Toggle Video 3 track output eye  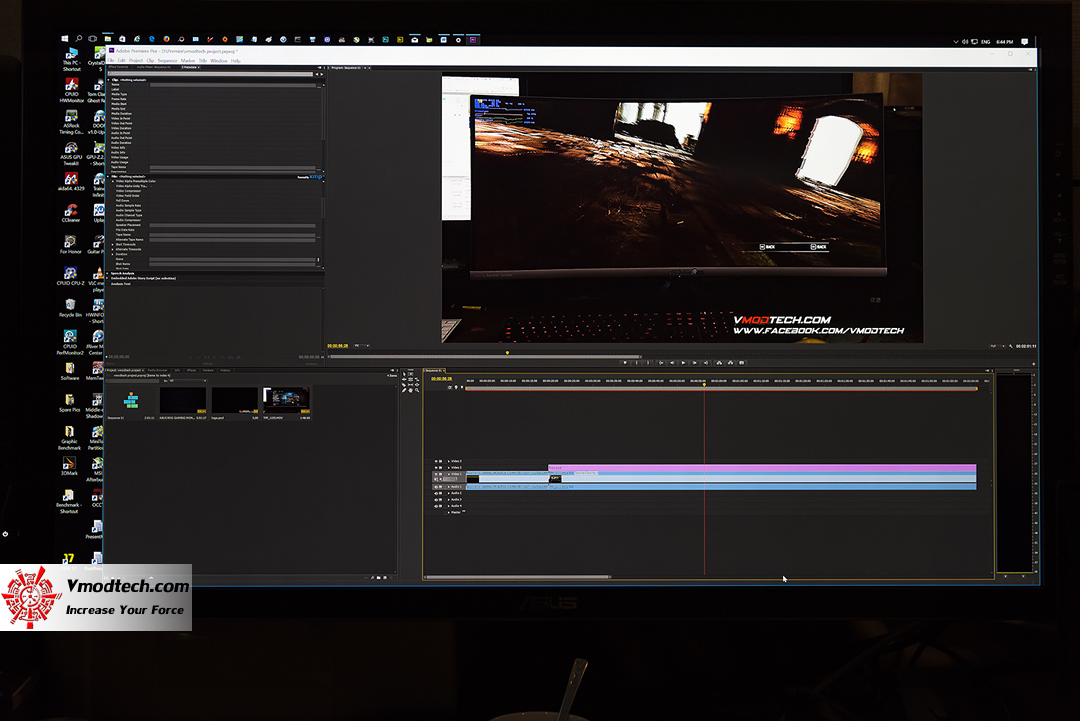436,461
